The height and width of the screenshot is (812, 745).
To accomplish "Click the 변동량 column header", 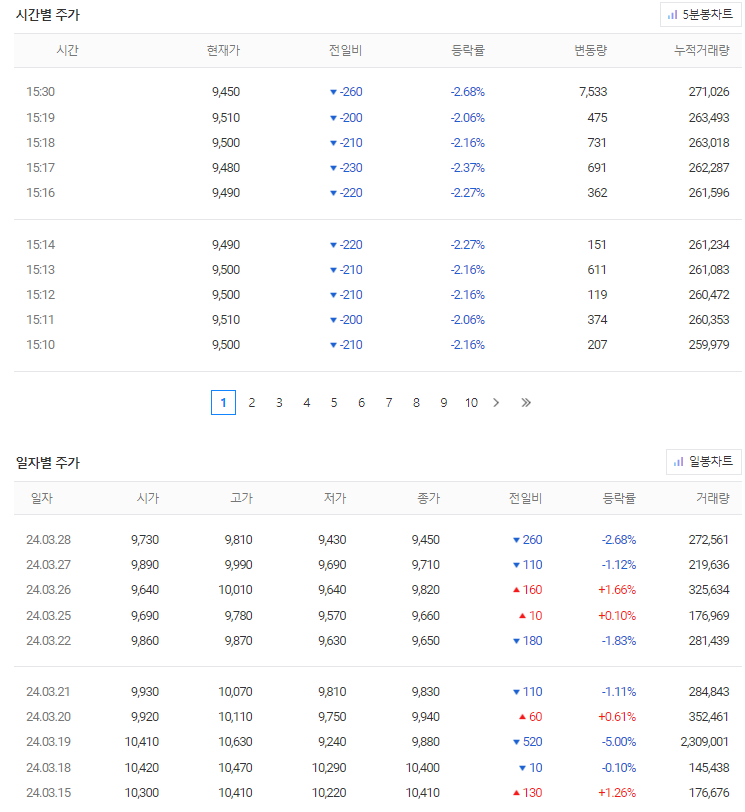I will point(590,50).
